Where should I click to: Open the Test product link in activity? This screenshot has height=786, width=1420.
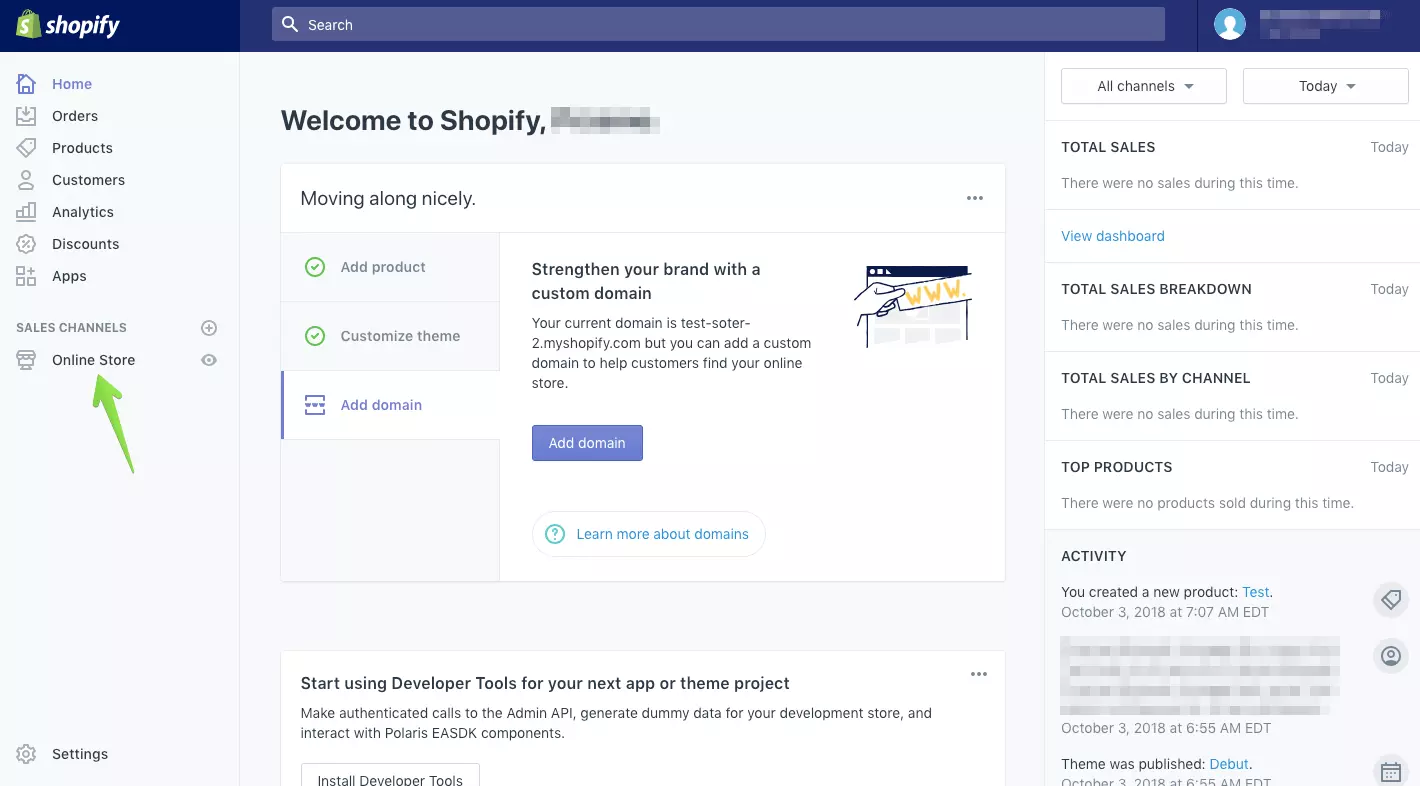pos(1256,592)
